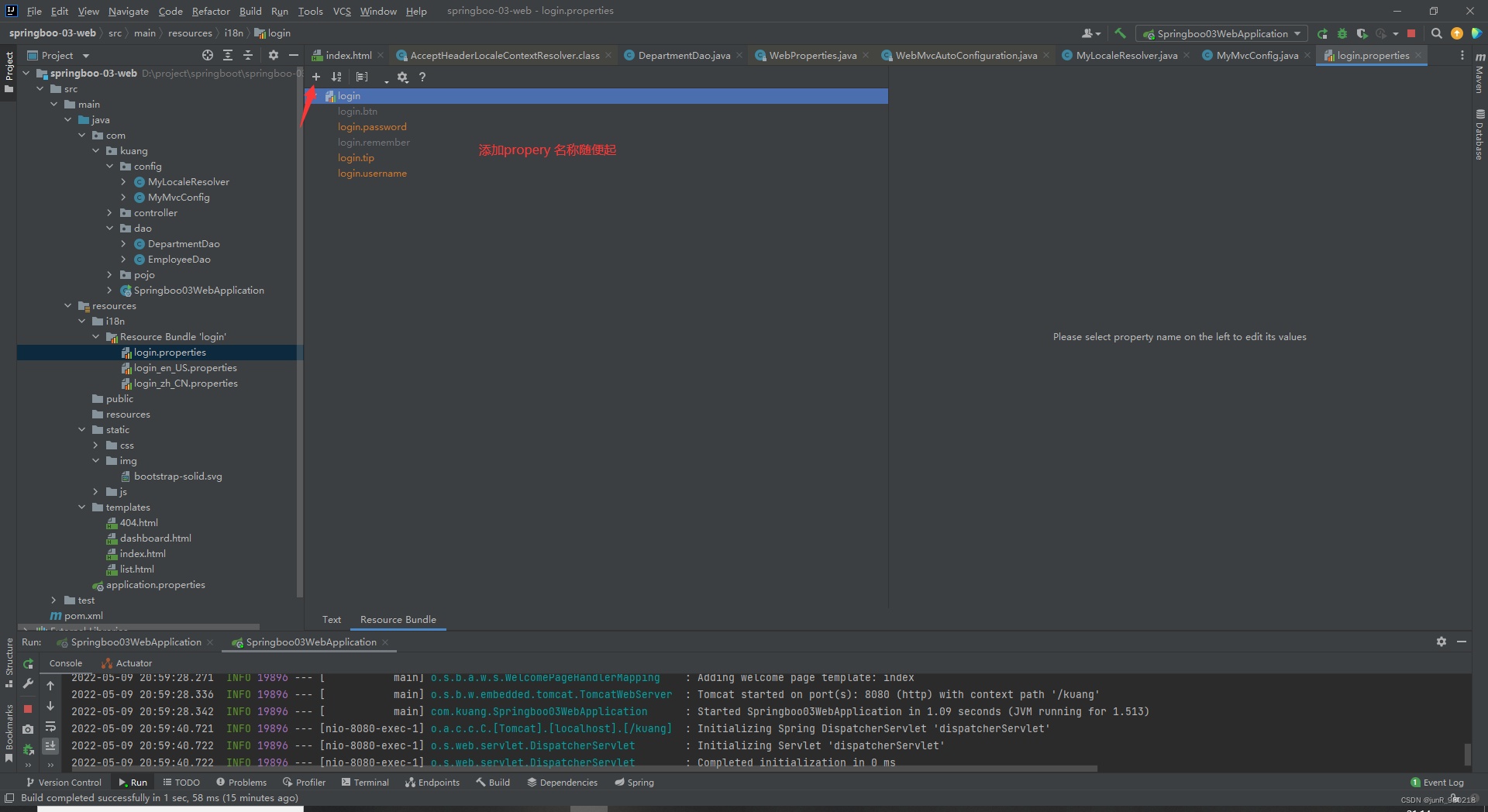
Task: Expand the controller package node
Action: (110, 212)
